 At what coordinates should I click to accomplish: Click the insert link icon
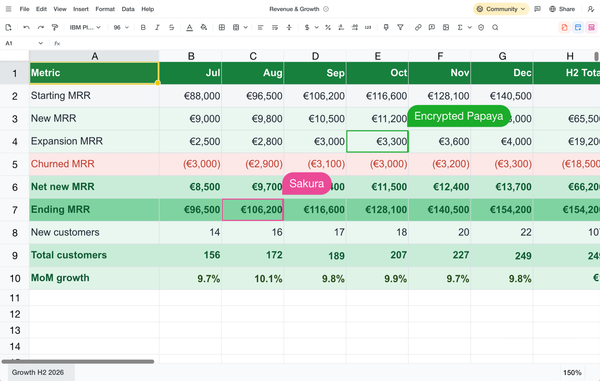point(418,27)
